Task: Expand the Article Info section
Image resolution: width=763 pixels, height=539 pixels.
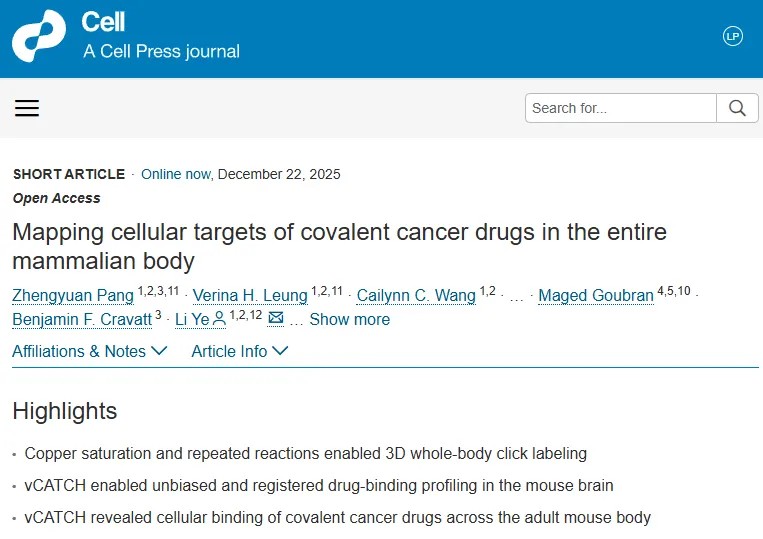Action: [x=239, y=351]
